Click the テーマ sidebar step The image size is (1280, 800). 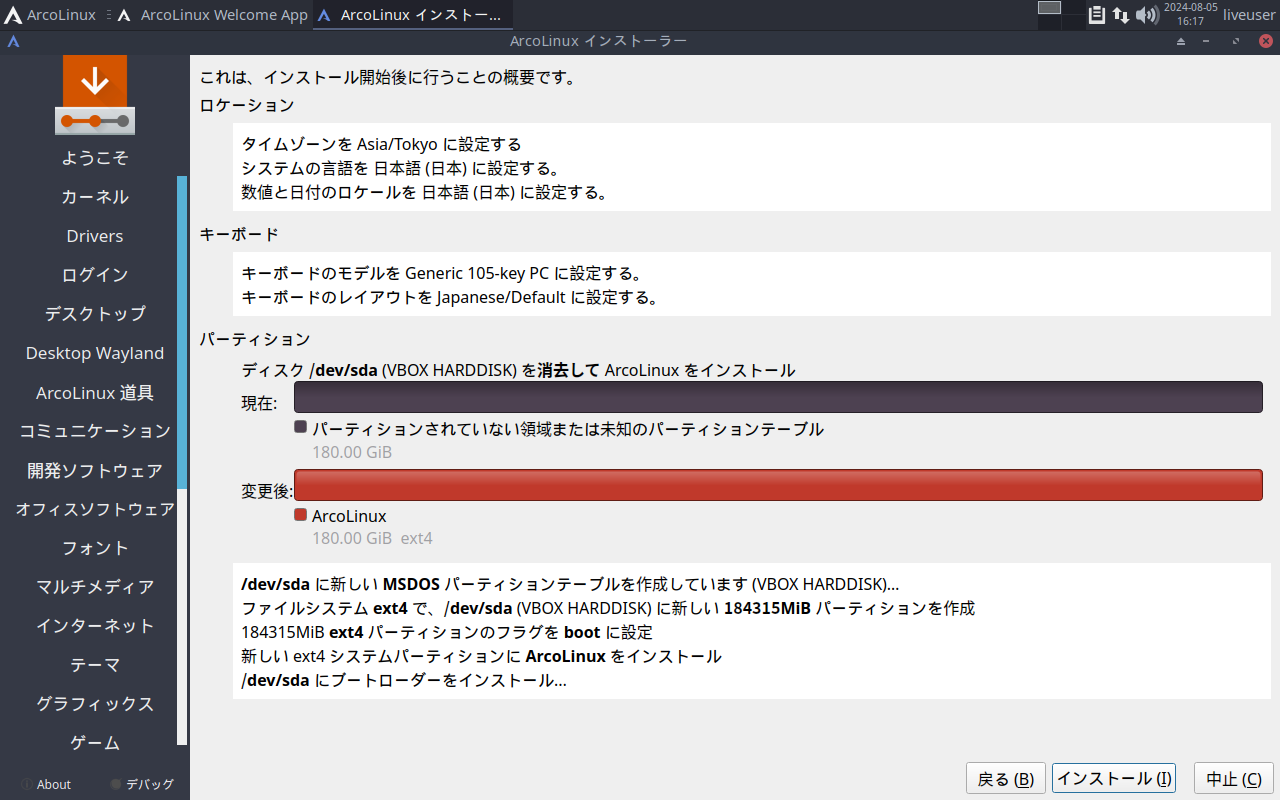click(95, 665)
